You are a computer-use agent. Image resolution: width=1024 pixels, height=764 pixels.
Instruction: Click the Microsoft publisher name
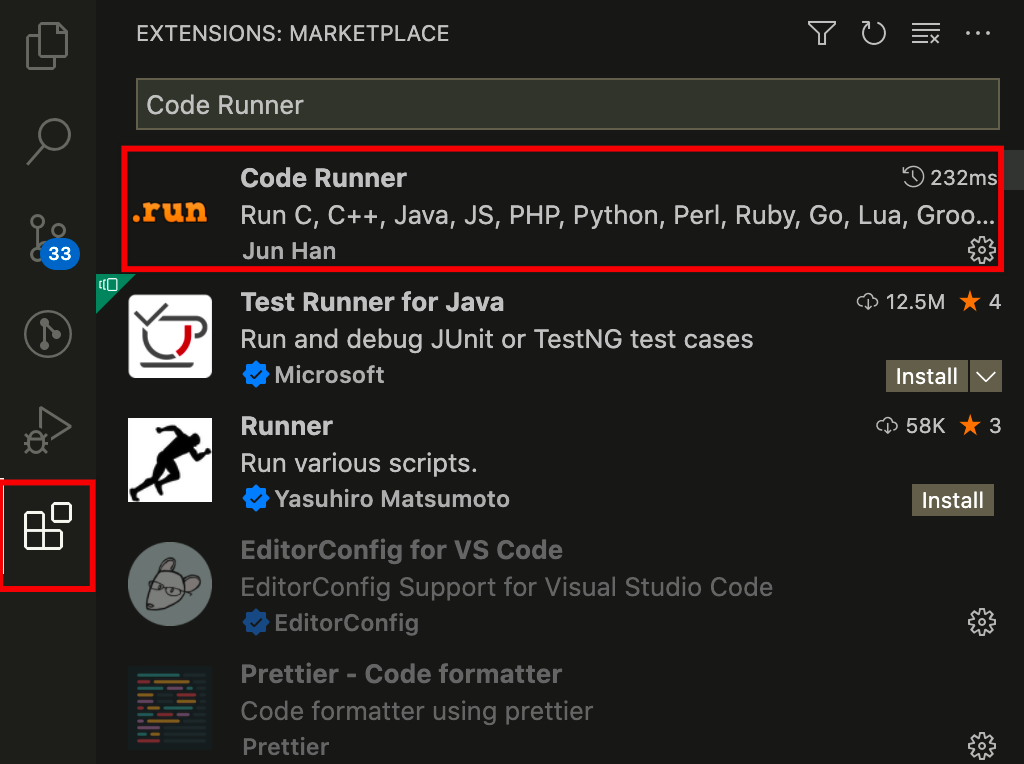[329, 375]
